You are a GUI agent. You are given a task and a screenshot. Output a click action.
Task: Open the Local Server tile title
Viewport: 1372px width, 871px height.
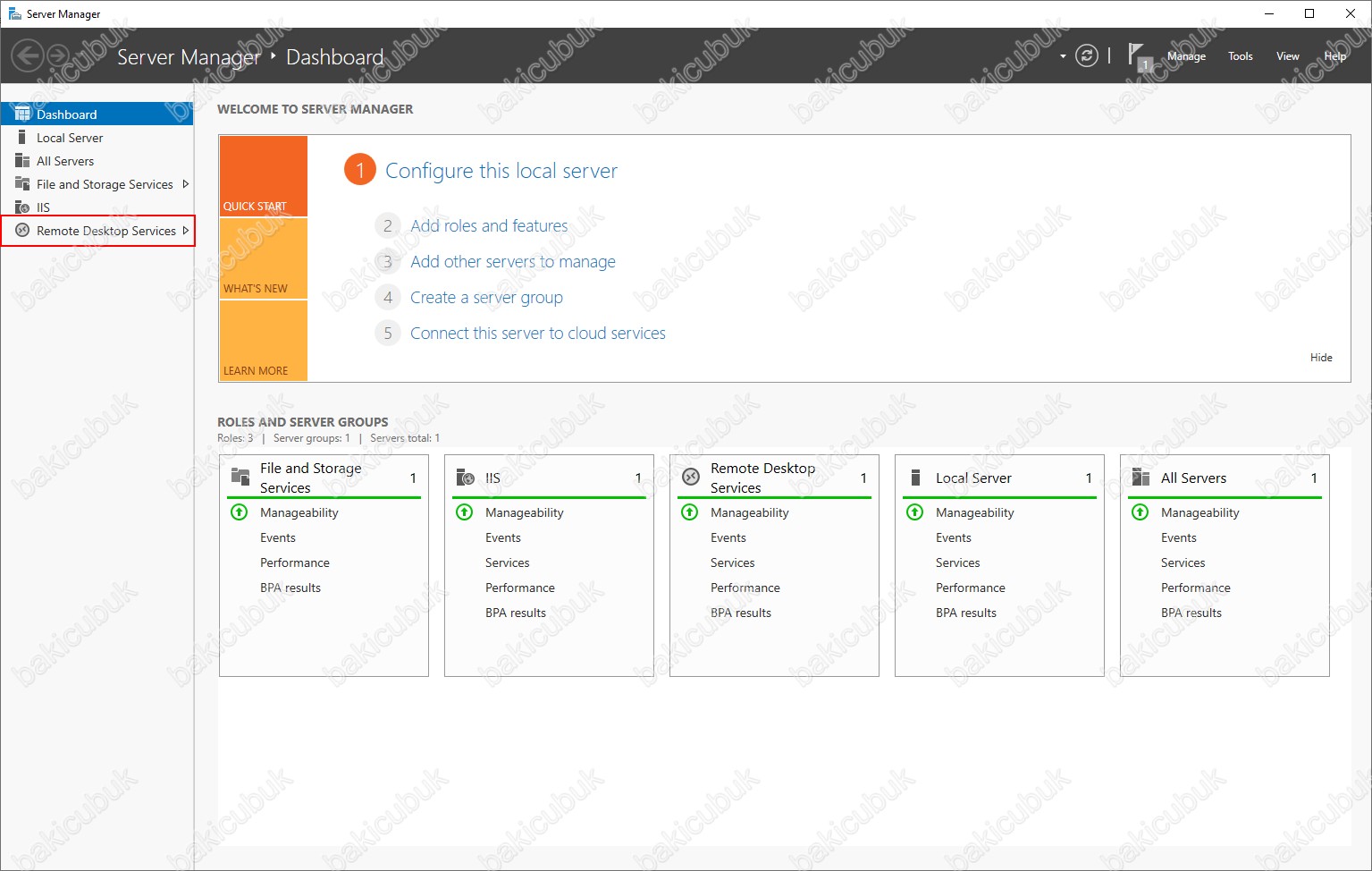coord(973,478)
